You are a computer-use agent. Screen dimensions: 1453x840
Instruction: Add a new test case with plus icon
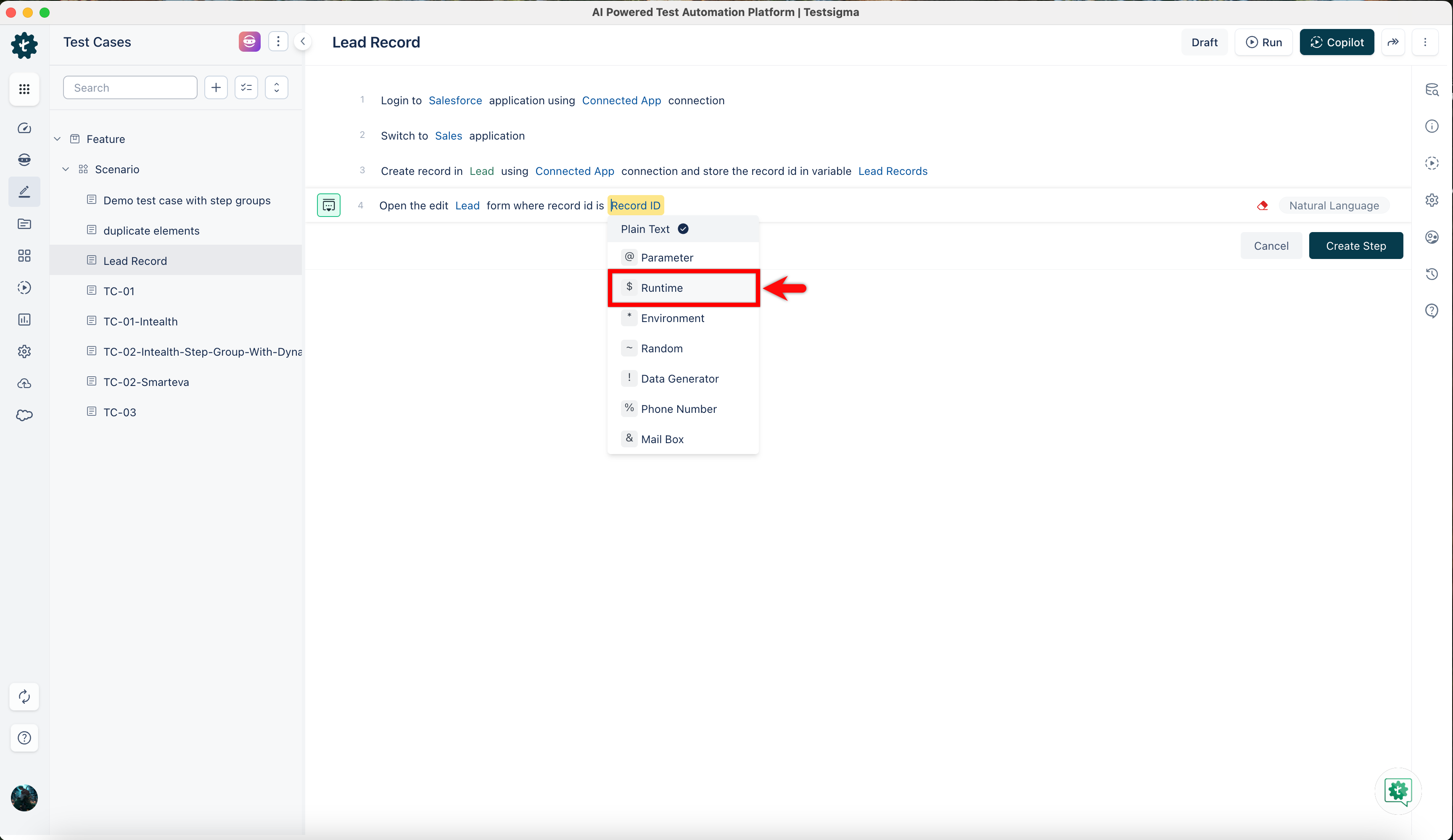point(216,87)
